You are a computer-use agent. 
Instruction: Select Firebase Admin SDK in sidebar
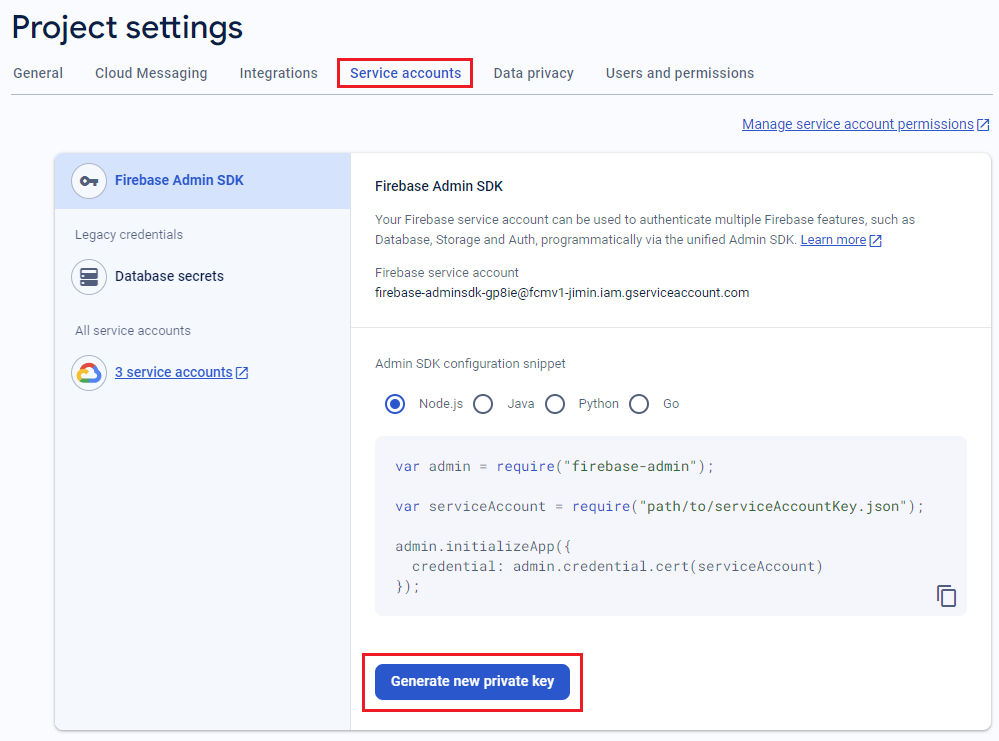(203, 181)
